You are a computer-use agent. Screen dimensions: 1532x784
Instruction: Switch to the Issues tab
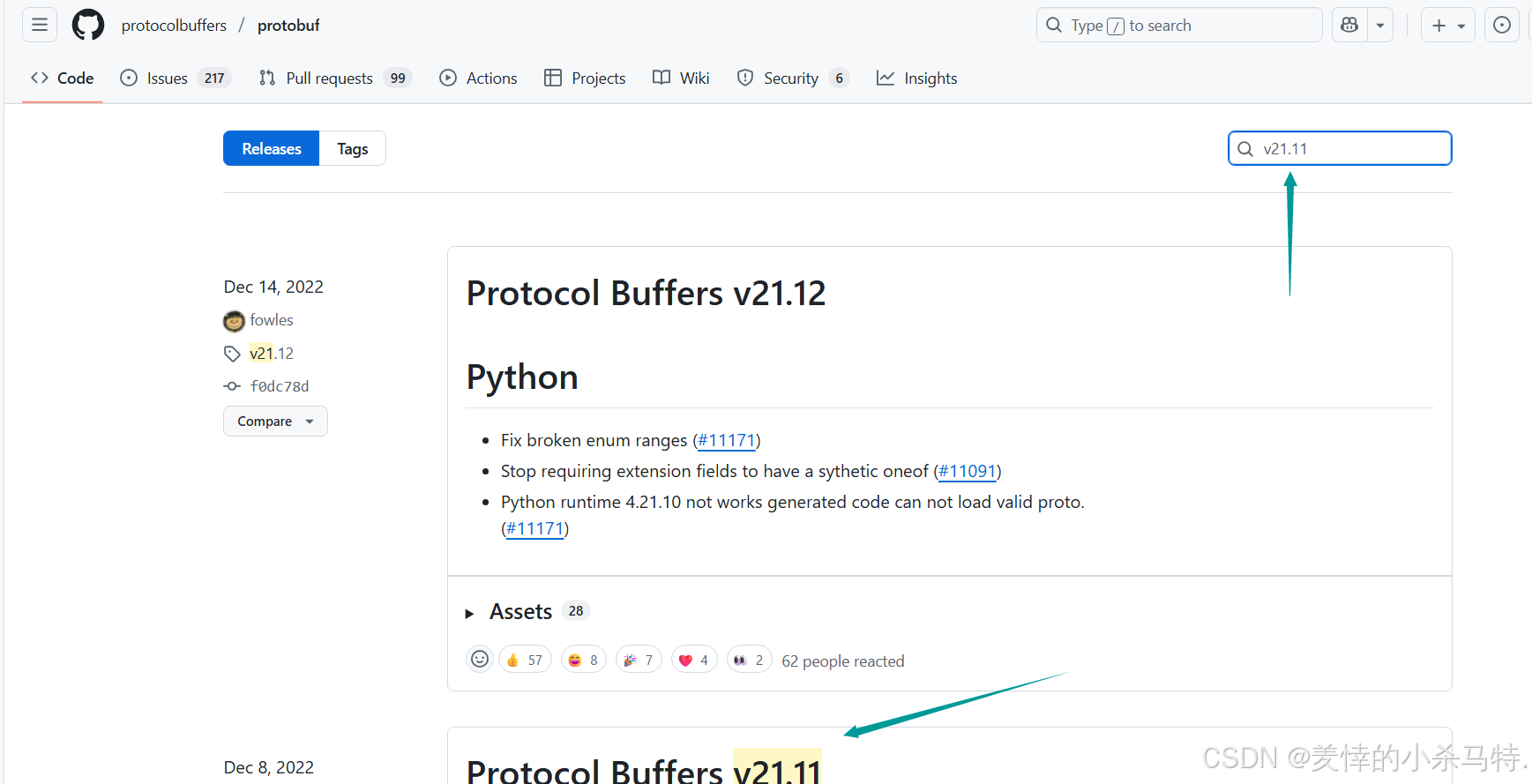click(175, 78)
